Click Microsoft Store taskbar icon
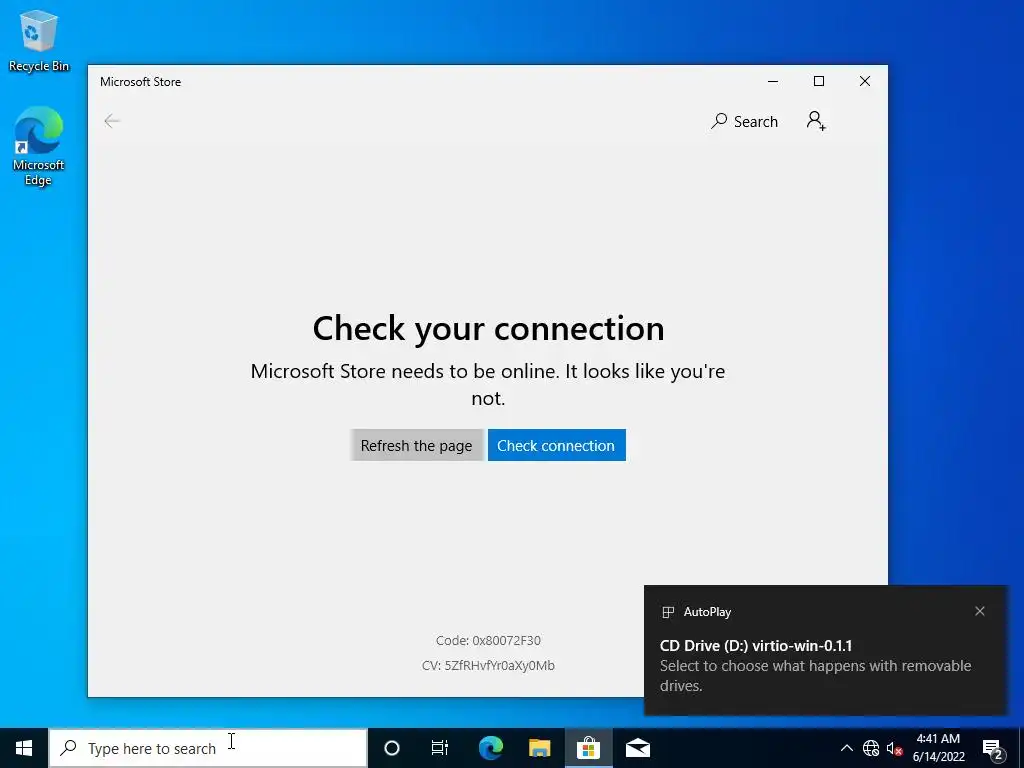The image size is (1024, 768). tap(588, 748)
